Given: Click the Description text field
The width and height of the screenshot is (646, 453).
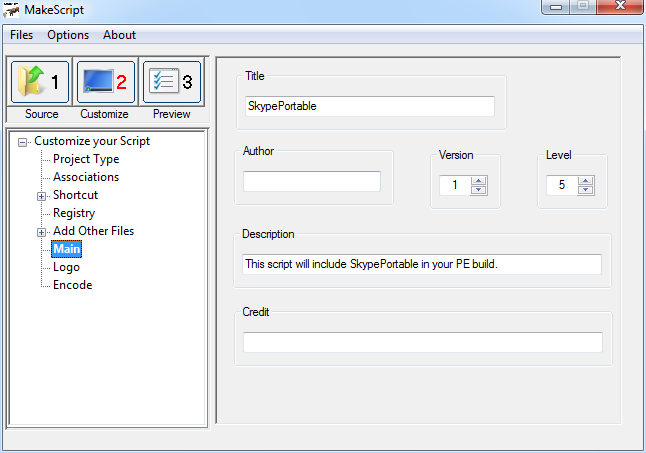Looking at the screenshot, I should tap(422, 264).
